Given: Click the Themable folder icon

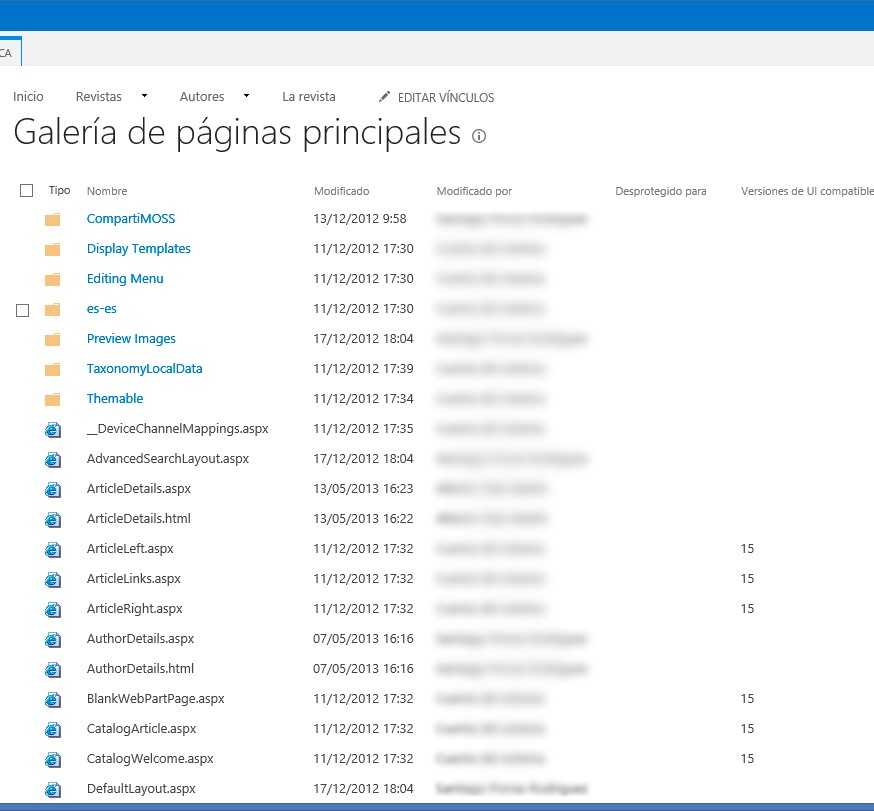Looking at the screenshot, I should pyautogui.click(x=53, y=399).
